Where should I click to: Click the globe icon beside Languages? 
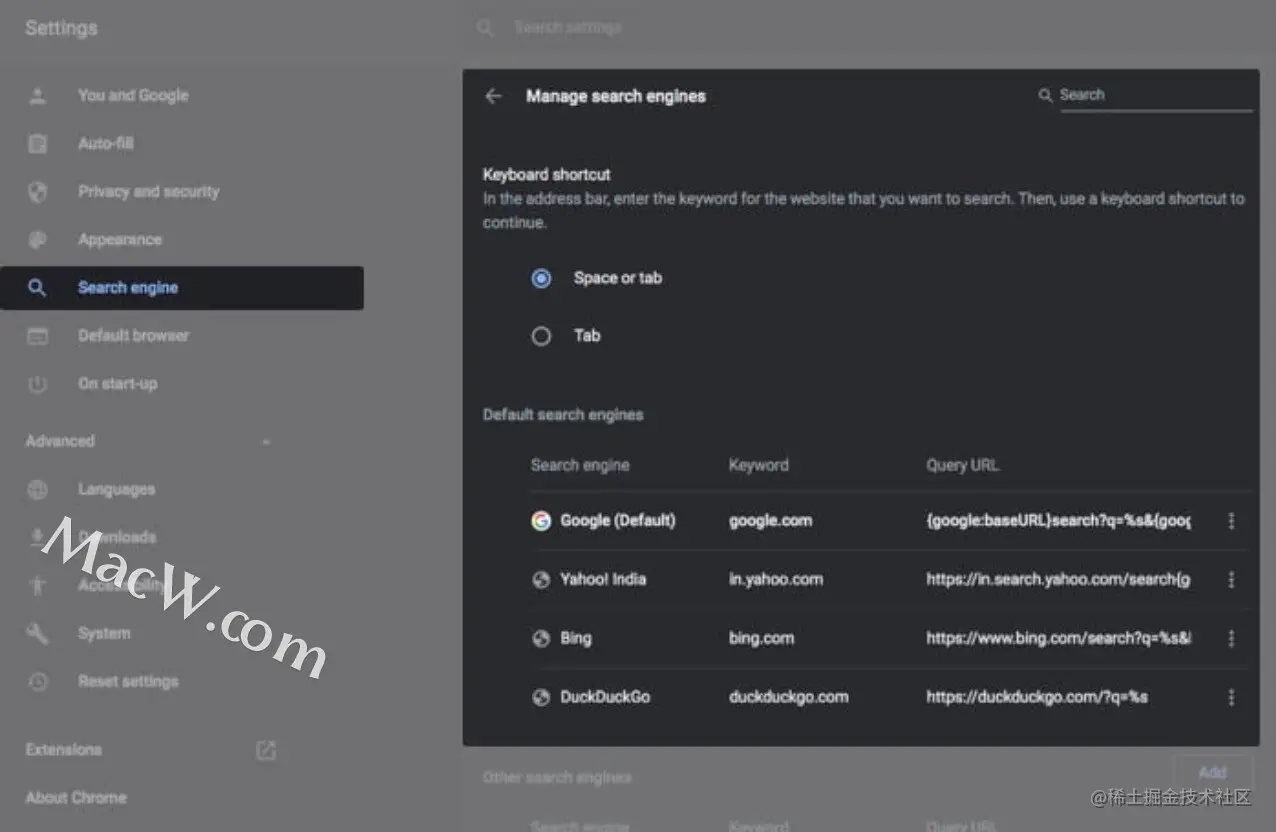pos(38,490)
